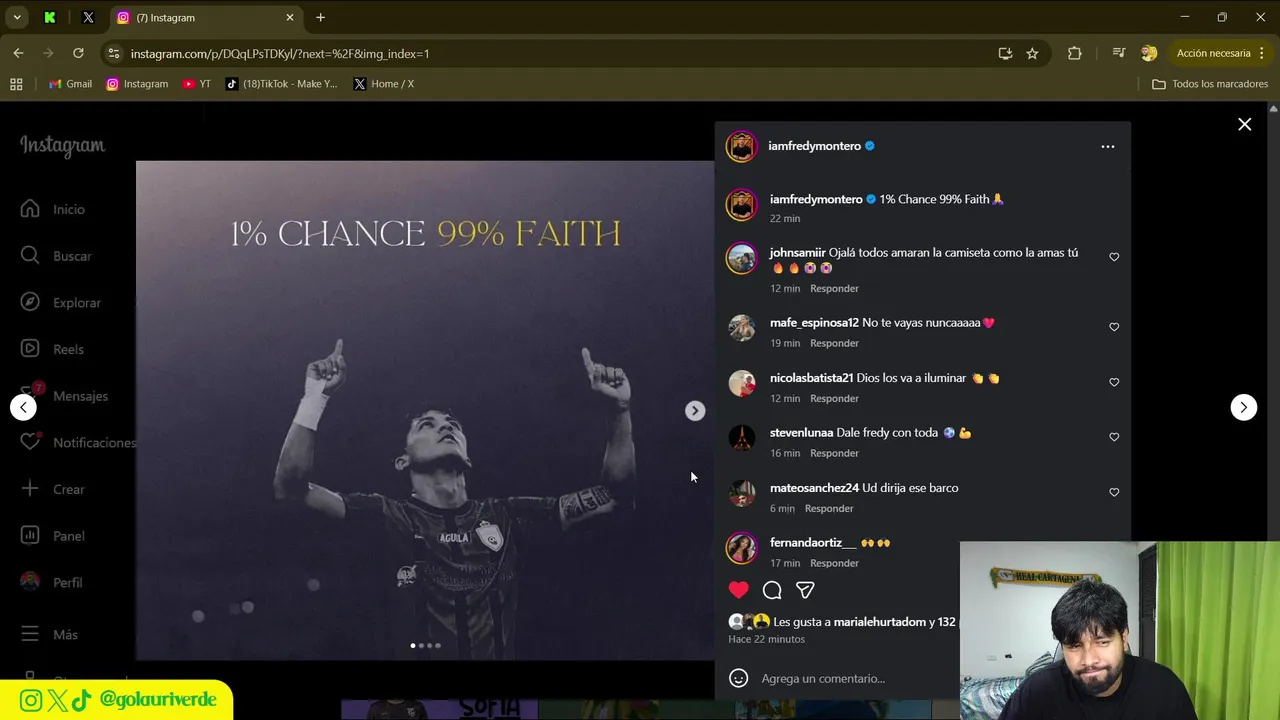
Task: Open post options three-dot menu
Action: 1107,146
